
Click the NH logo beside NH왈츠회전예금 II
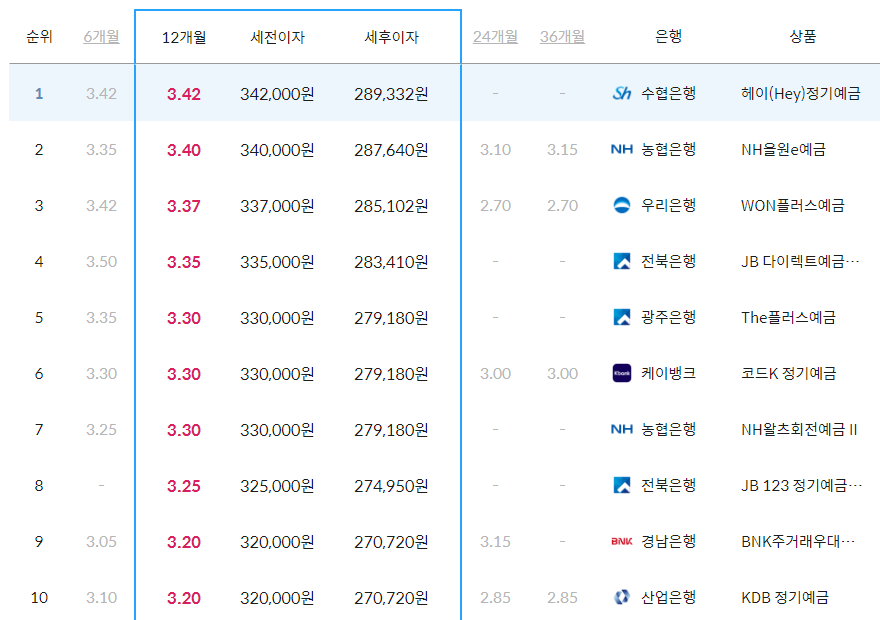click(x=622, y=429)
